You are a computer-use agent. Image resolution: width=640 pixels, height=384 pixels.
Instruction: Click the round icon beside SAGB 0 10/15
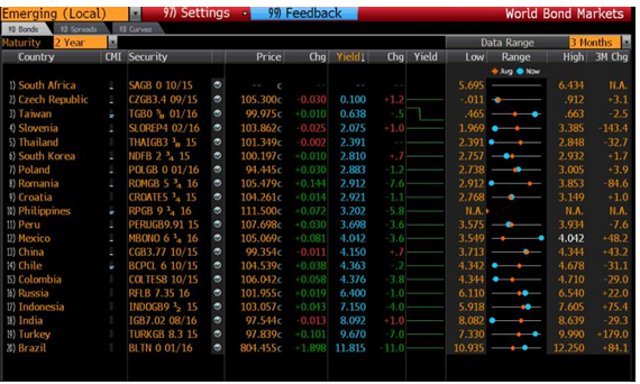coord(217,85)
